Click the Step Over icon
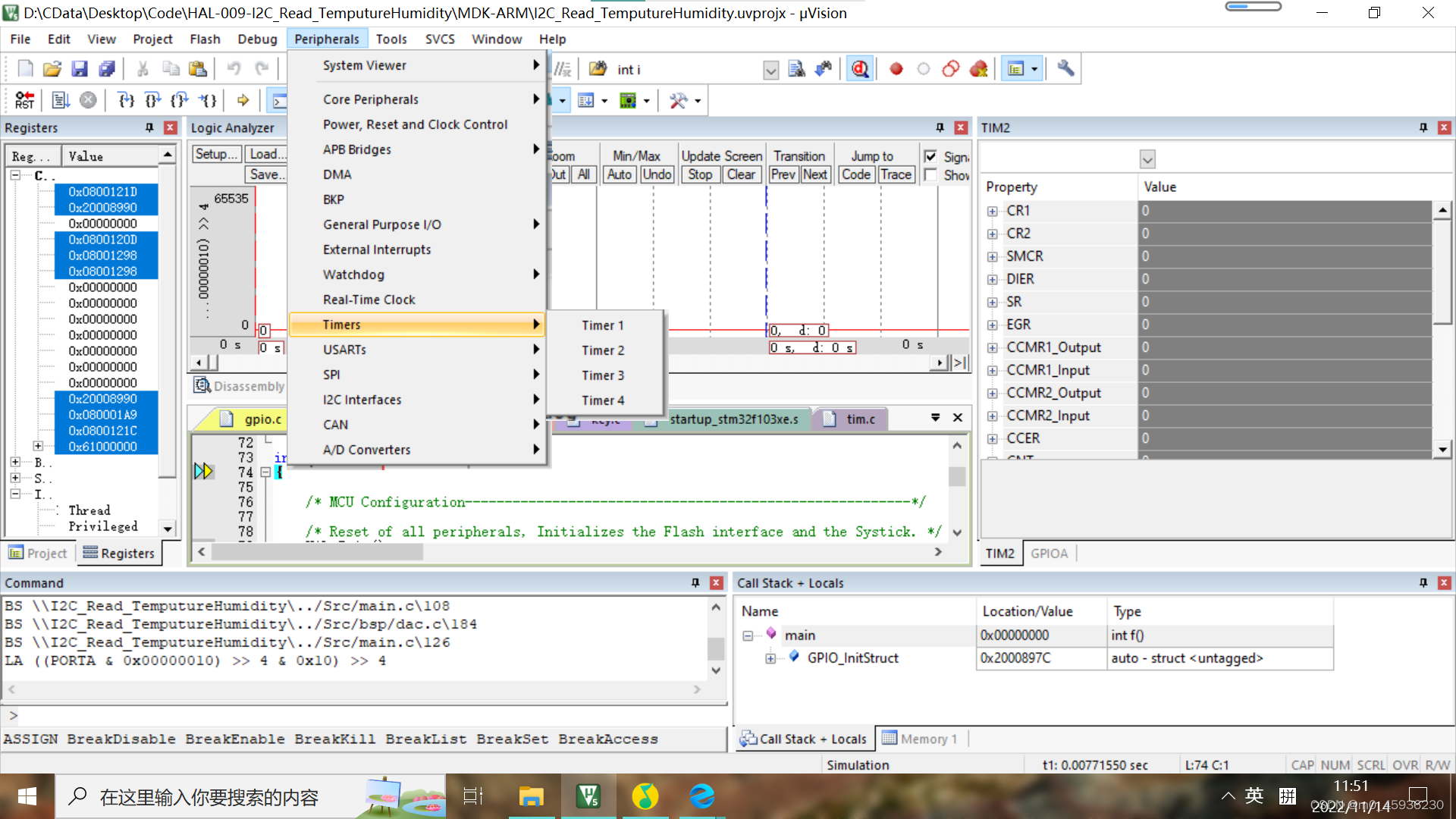1456x819 pixels. (152, 100)
